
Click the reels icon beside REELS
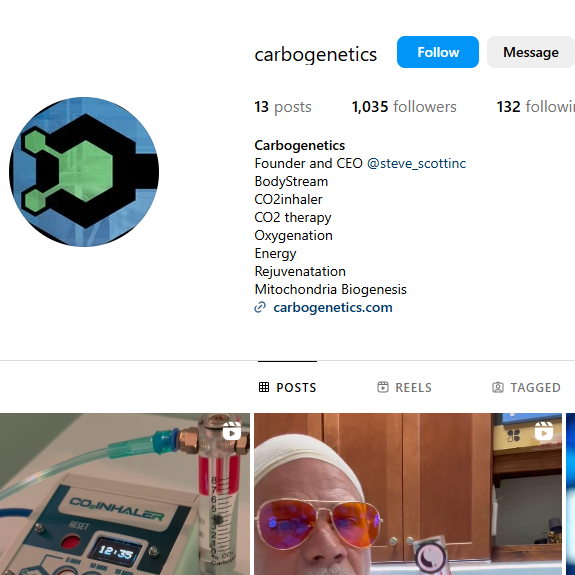coord(382,387)
